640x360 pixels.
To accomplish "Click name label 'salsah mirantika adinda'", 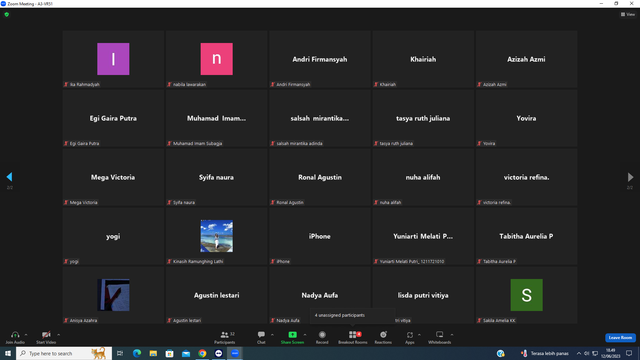I will tap(300, 143).
